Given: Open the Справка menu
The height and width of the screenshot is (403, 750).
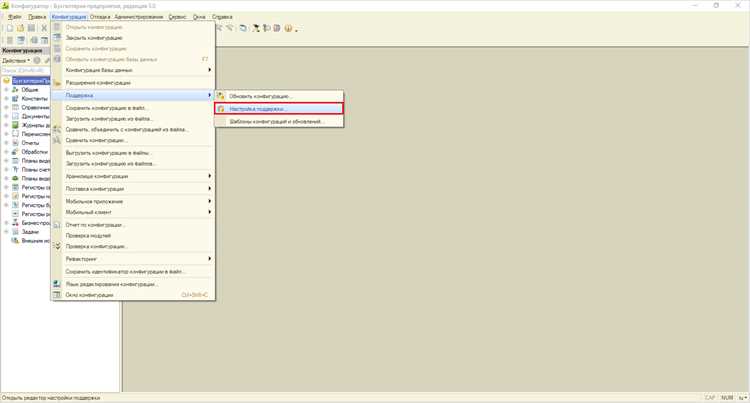Looking at the screenshot, I should click(x=222, y=17).
